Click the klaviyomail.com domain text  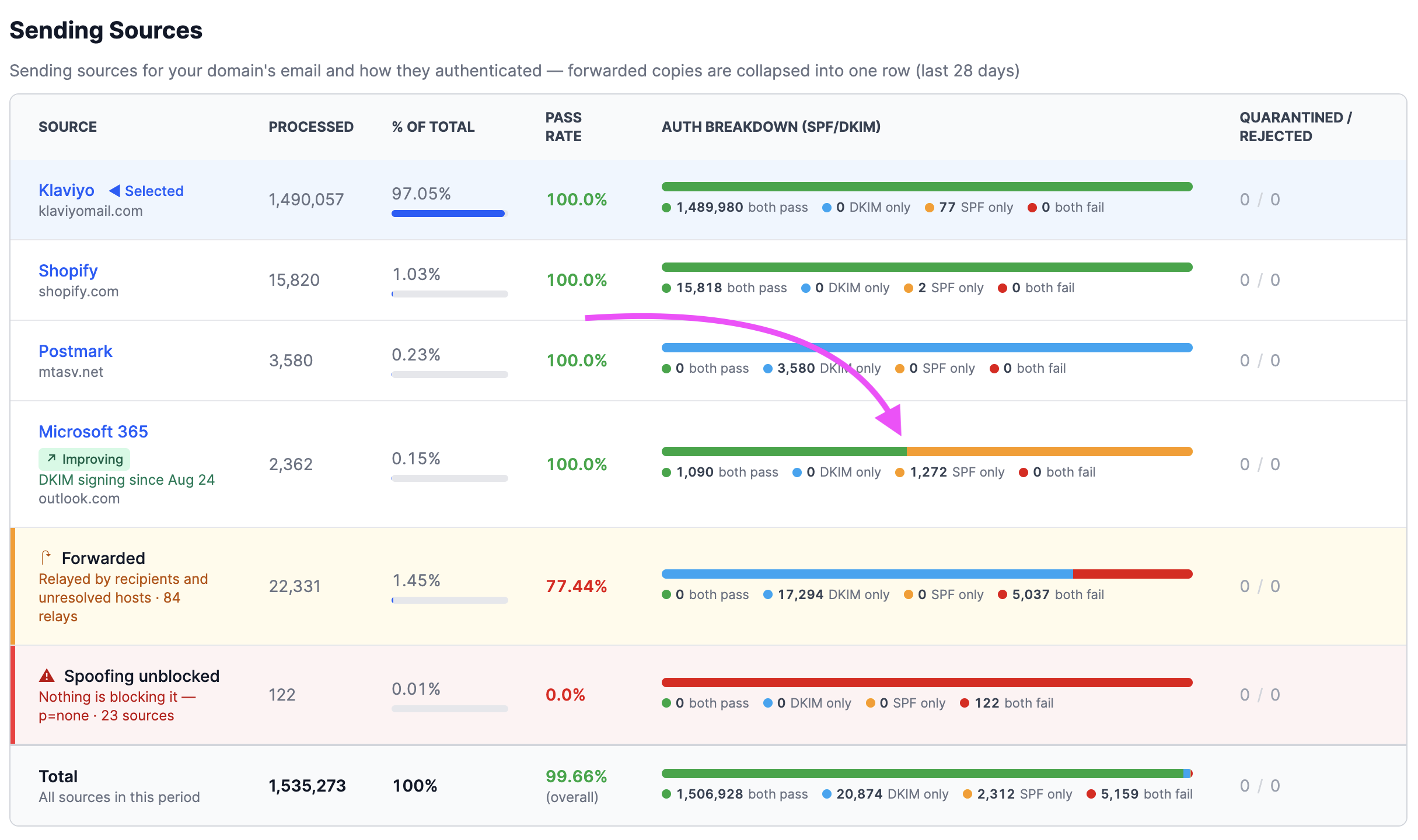coord(90,211)
